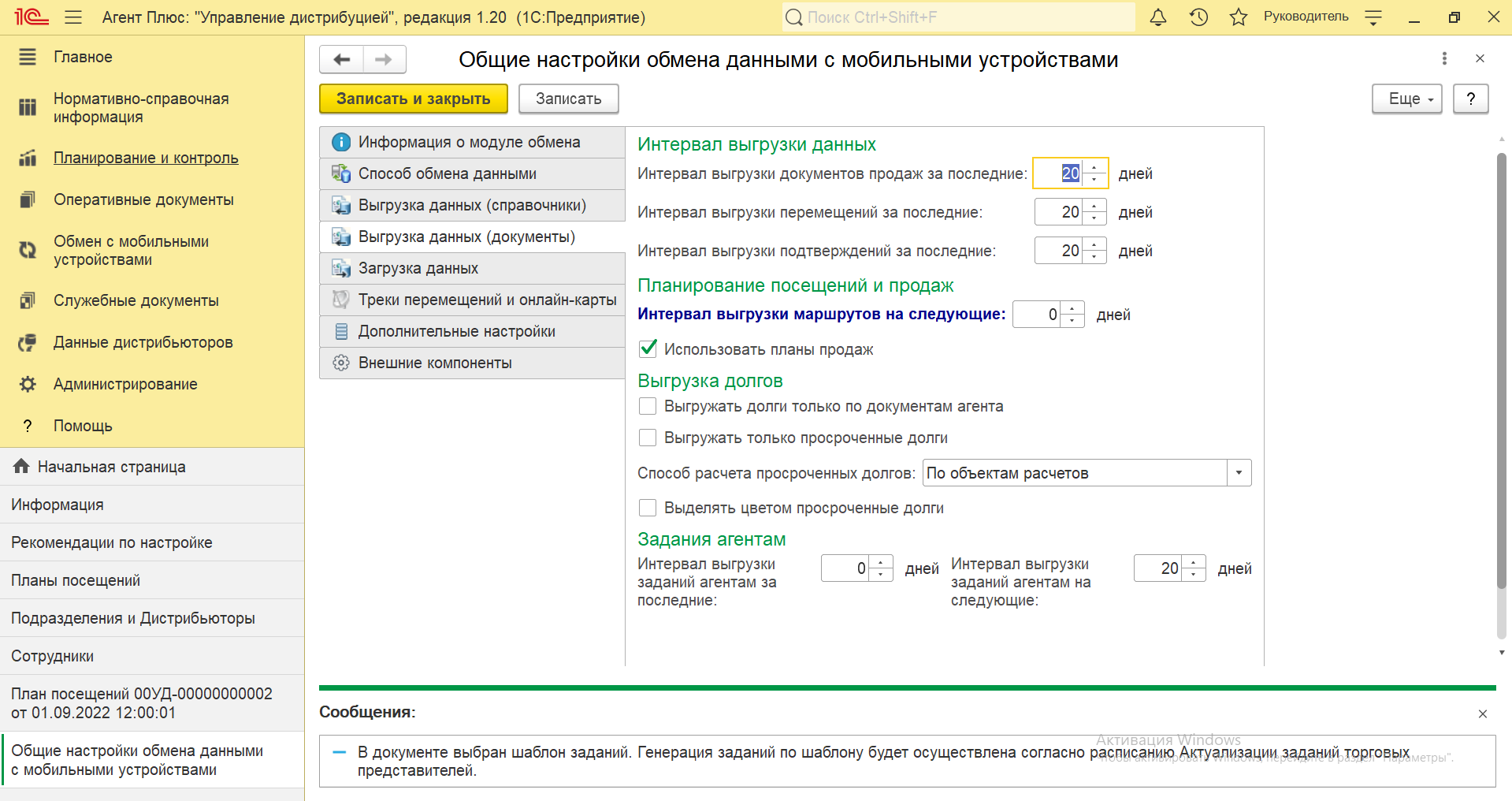Open Планы посещений panel item
The image size is (1512, 801).
152,580
